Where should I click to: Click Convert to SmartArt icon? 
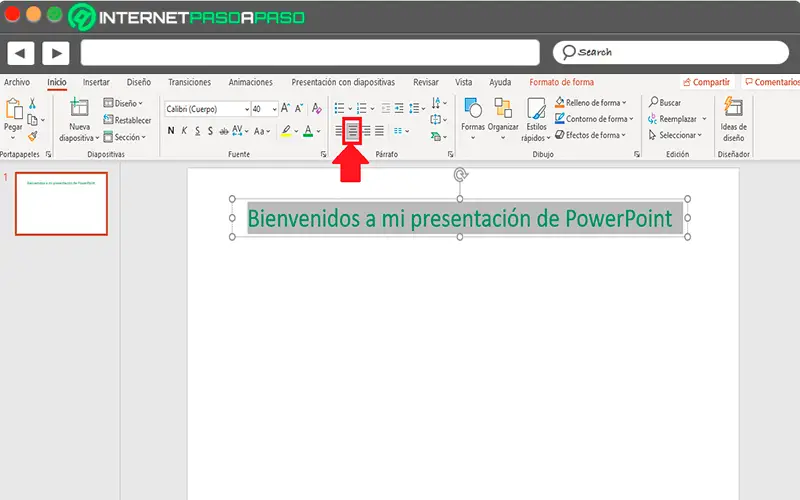[435, 136]
